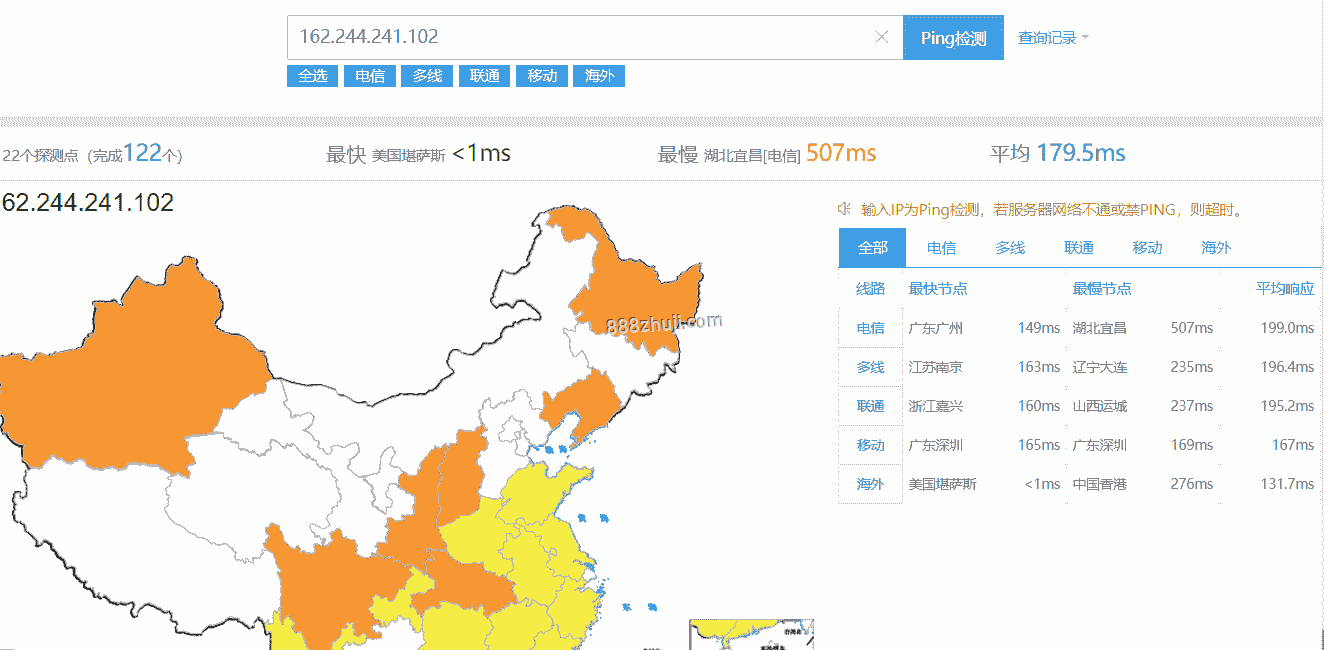Toggle the 移动 filter tag under search
1324x650 pixels.
coord(542,76)
